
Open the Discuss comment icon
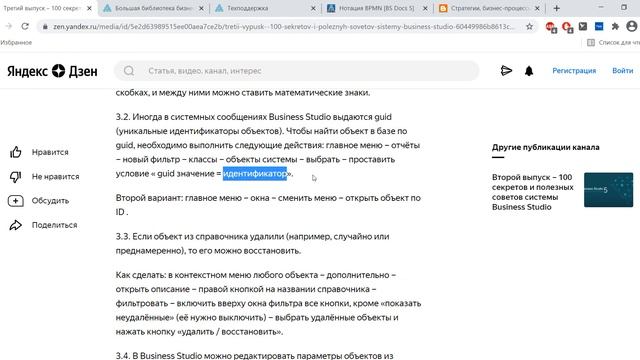16,200
